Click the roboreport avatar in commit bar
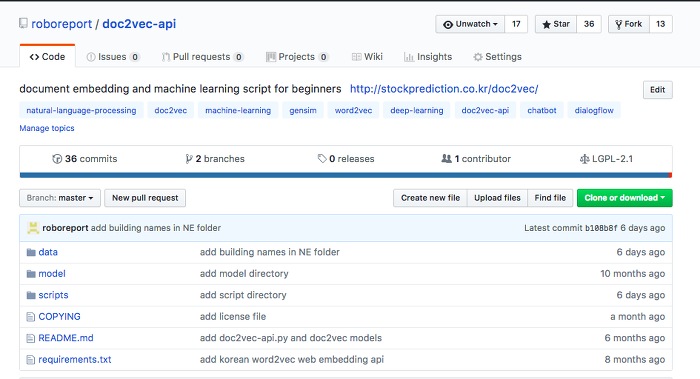Screen dimensions: 700x379 [x=33, y=228]
